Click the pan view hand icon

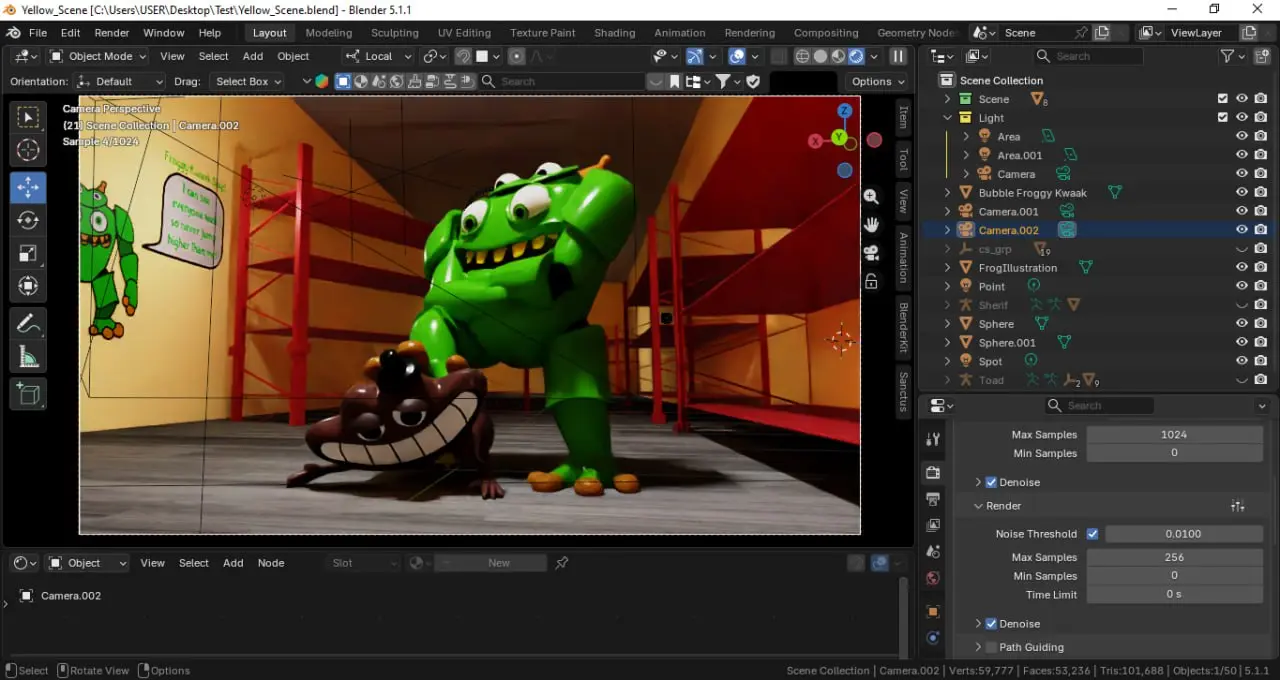[x=871, y=224]
